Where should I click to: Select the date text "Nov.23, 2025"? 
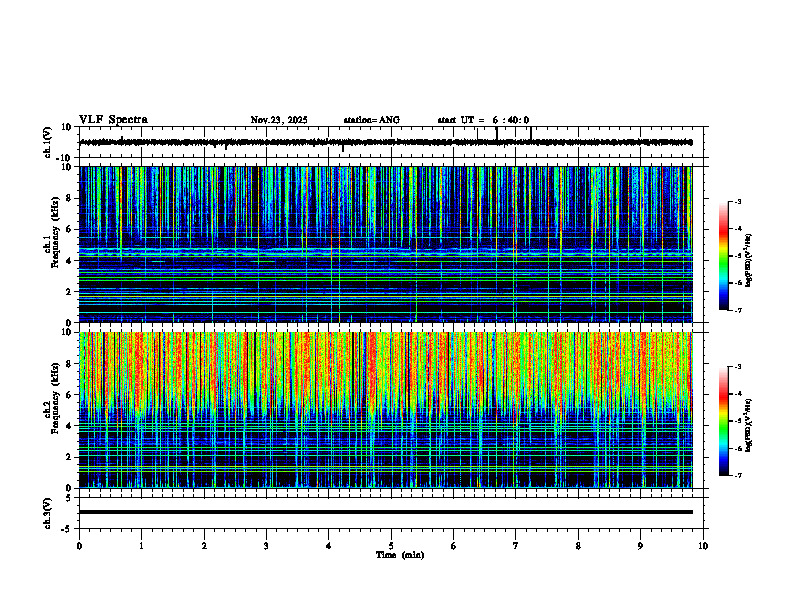pos(279,120)
